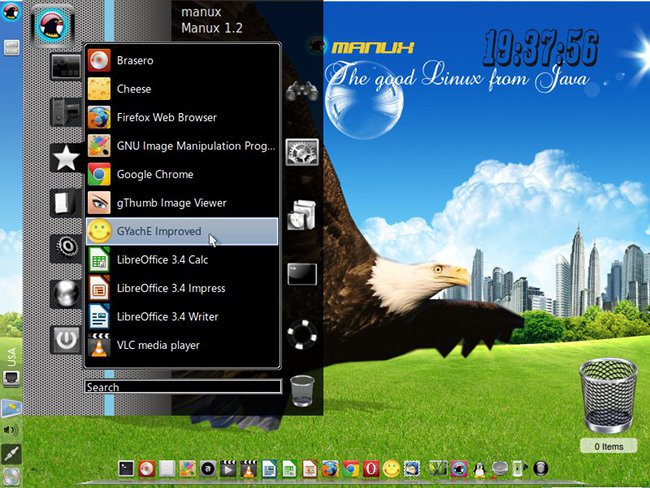Open the disk drive icon in dock
The image size is (650, 488).
[500, 469]
